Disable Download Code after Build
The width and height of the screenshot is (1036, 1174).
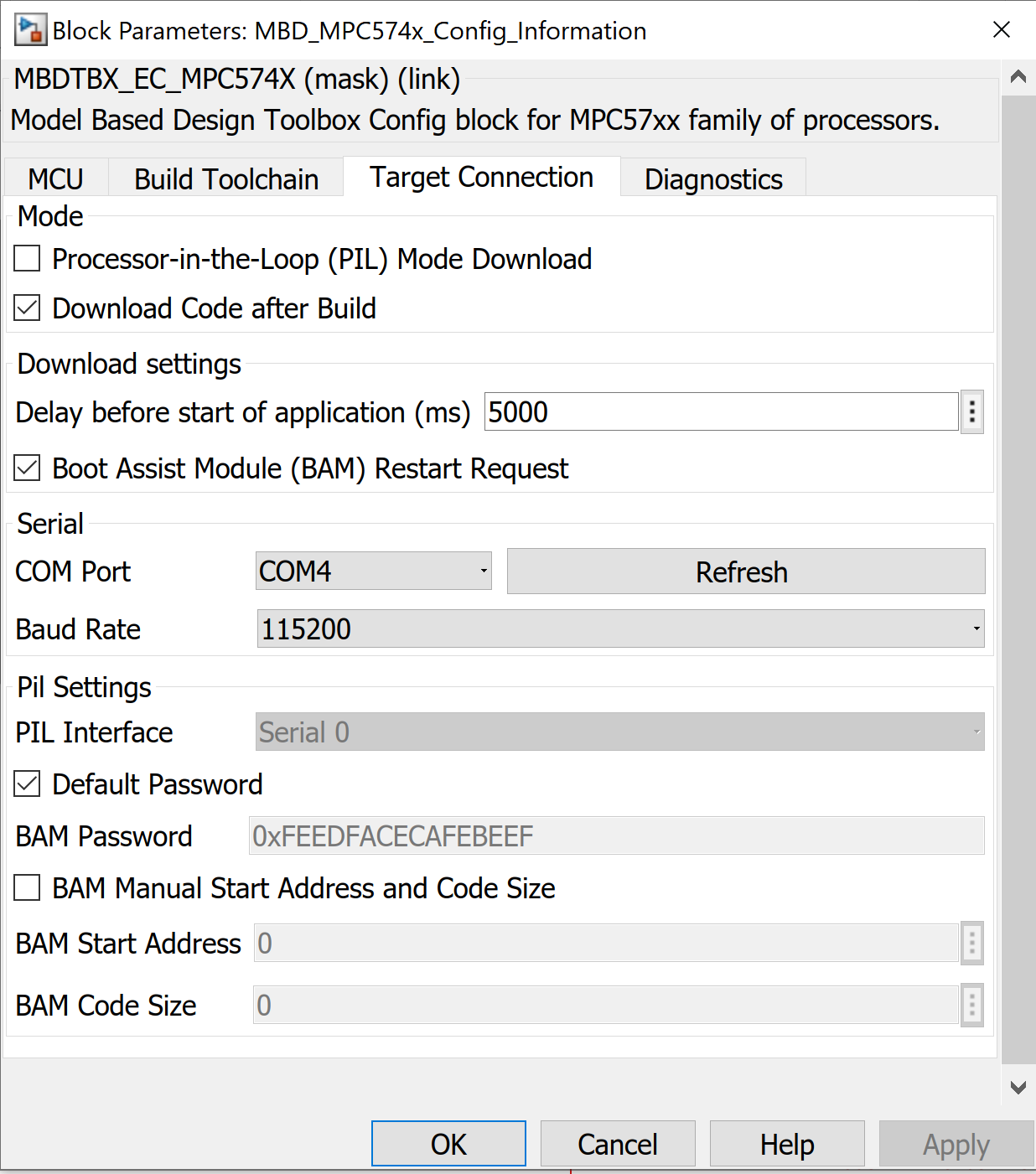point(26,308)
